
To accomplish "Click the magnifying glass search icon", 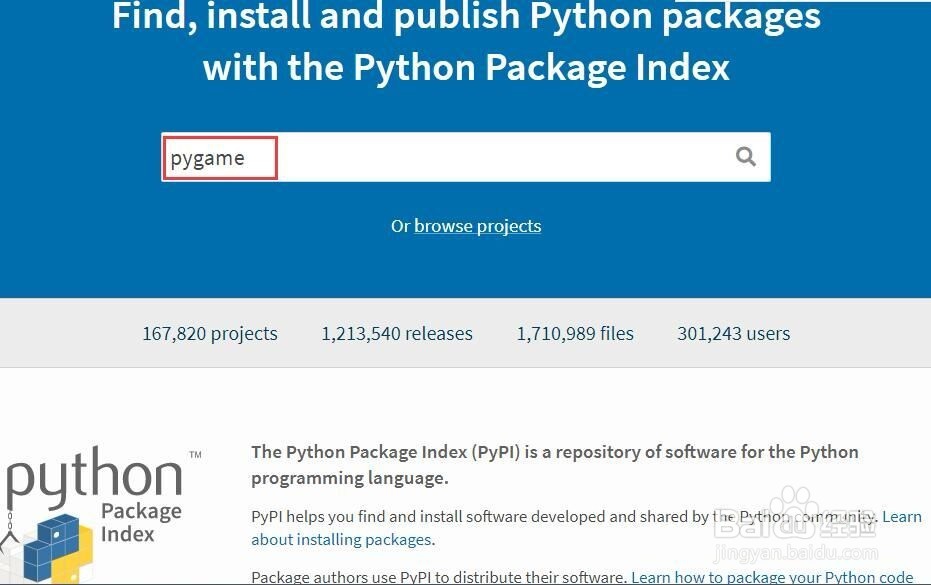I will (746, 157).
